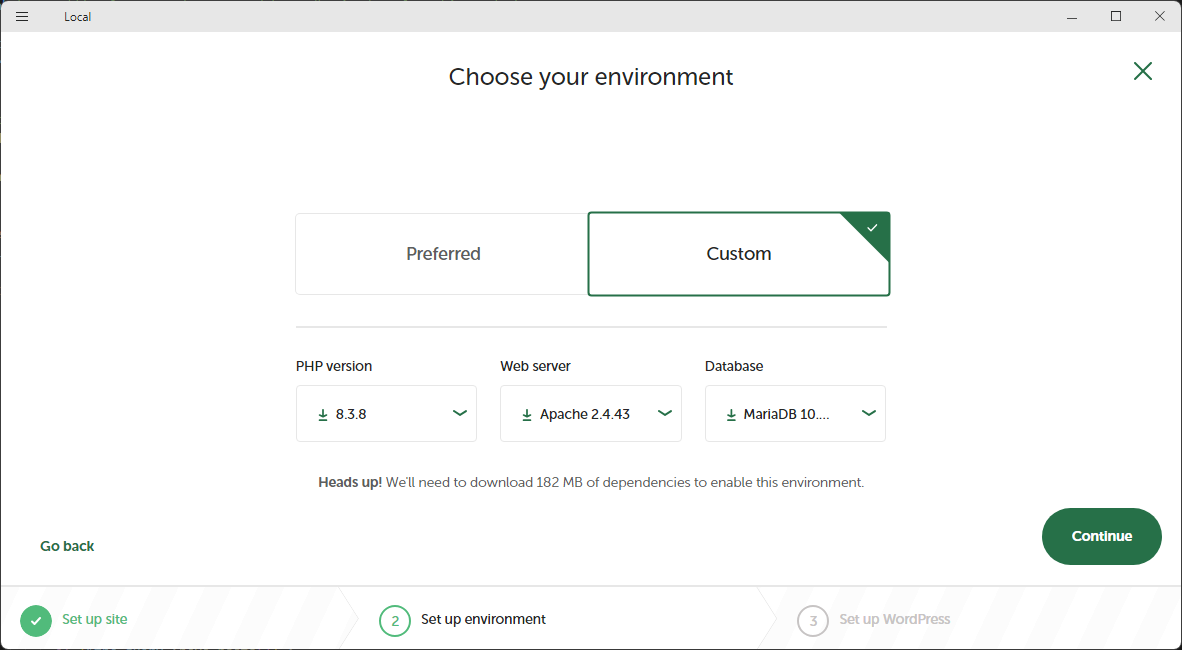This screenshot has height=650, width=1182.
Task: Click the download icon beside Apache 2.4.43
Action: click(527, 414)
